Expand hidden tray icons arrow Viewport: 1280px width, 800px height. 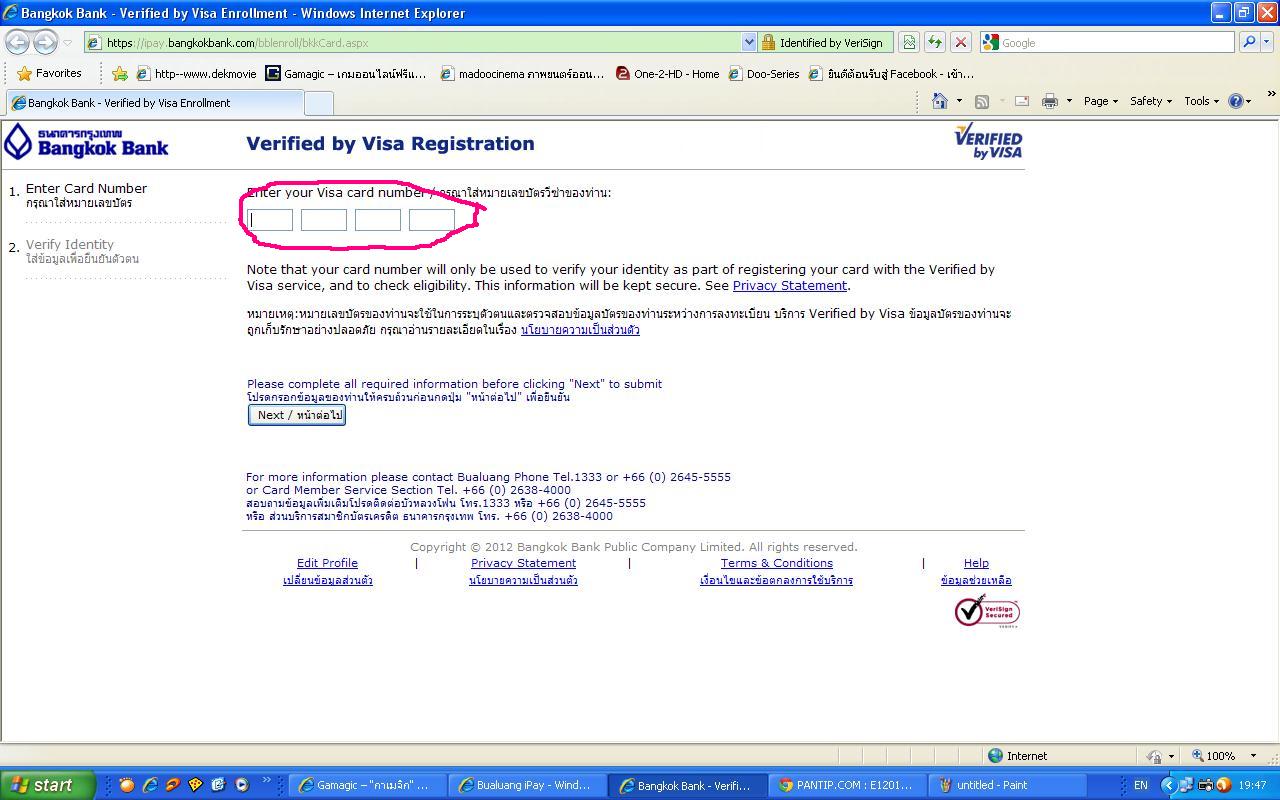pyautogui.click(x=1167, y=785)
